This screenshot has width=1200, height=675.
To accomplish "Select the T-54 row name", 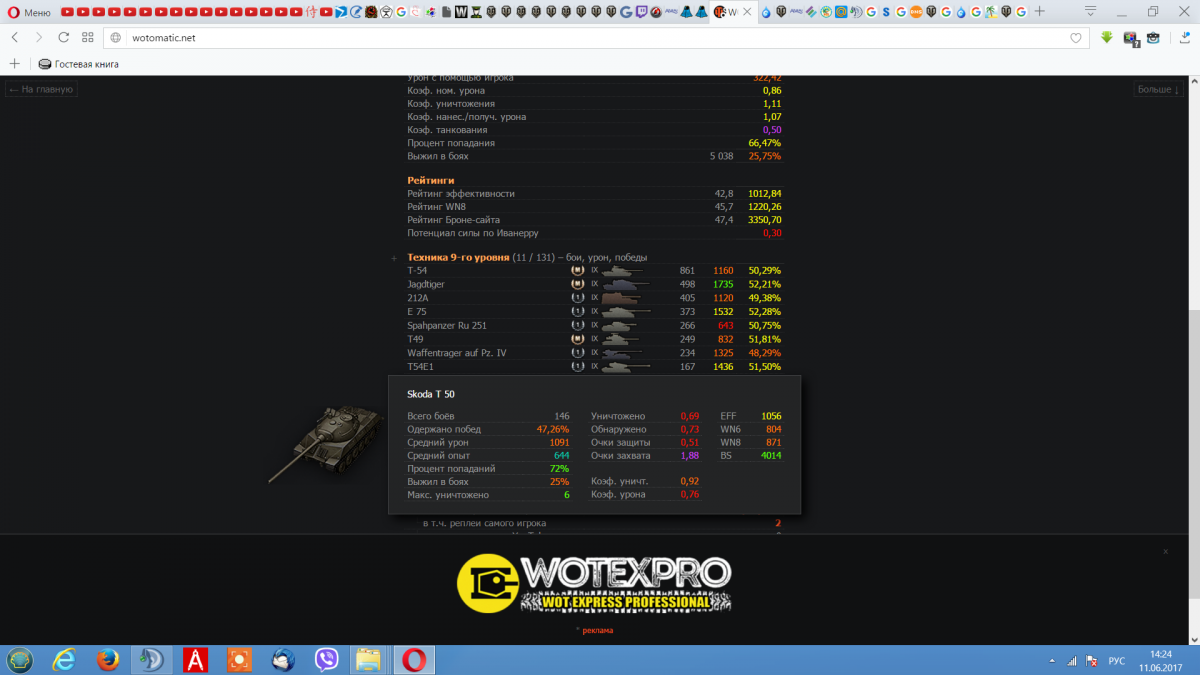I will click(417, 270).
